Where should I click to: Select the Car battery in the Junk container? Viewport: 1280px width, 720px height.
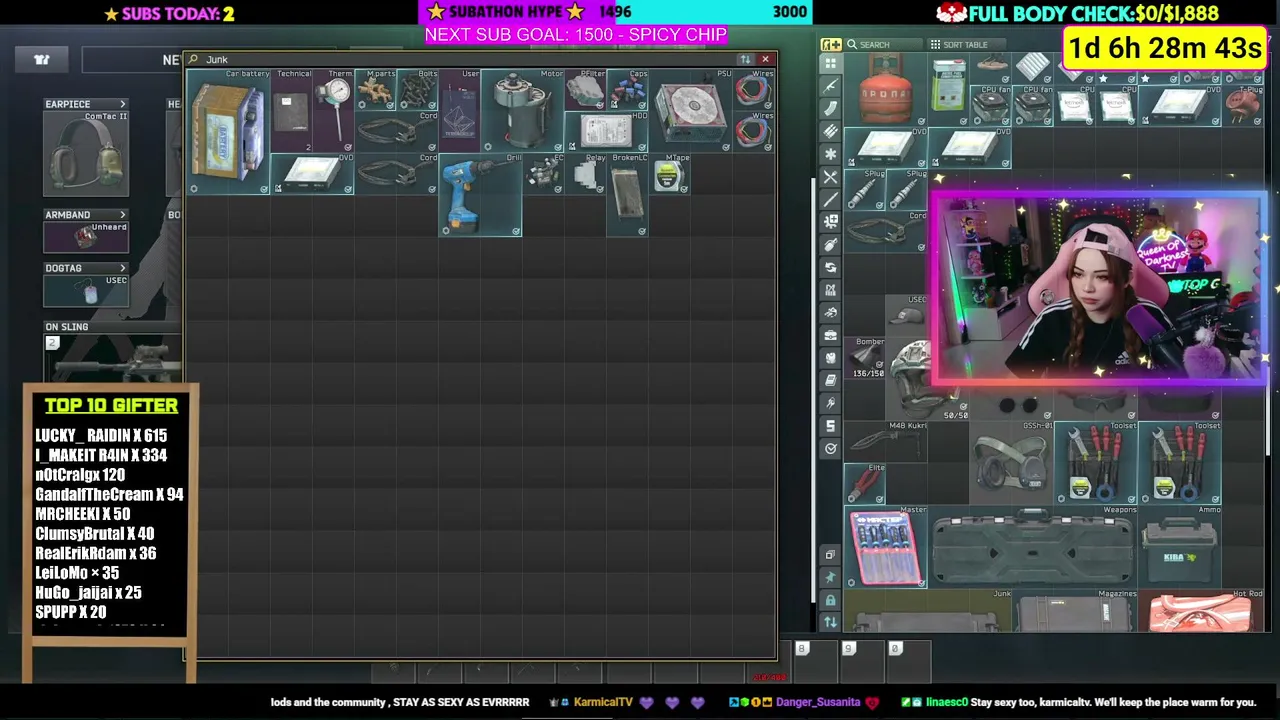click(x=228, y=131)
